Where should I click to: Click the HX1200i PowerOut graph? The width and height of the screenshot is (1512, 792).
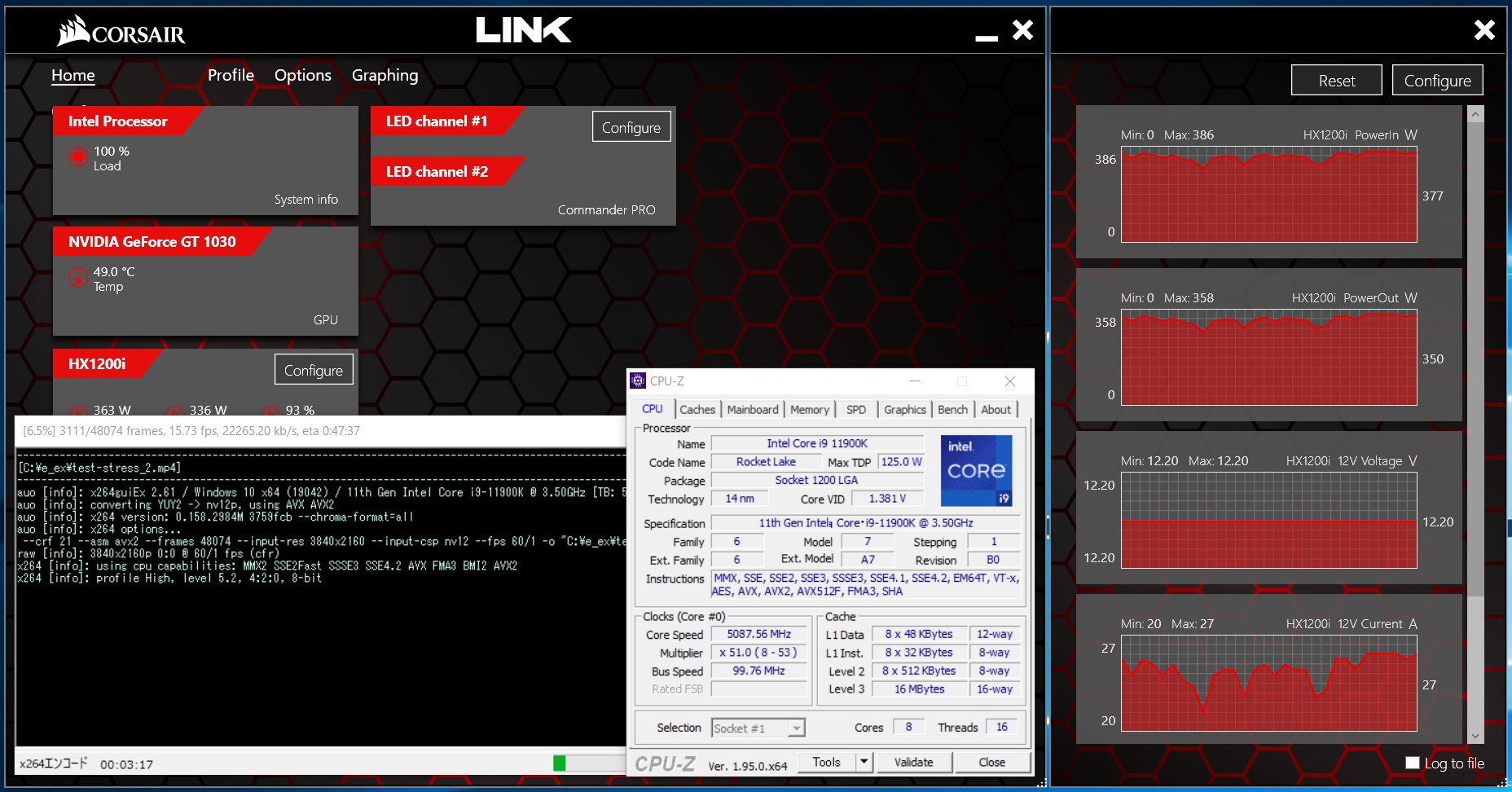[1269, 358]
